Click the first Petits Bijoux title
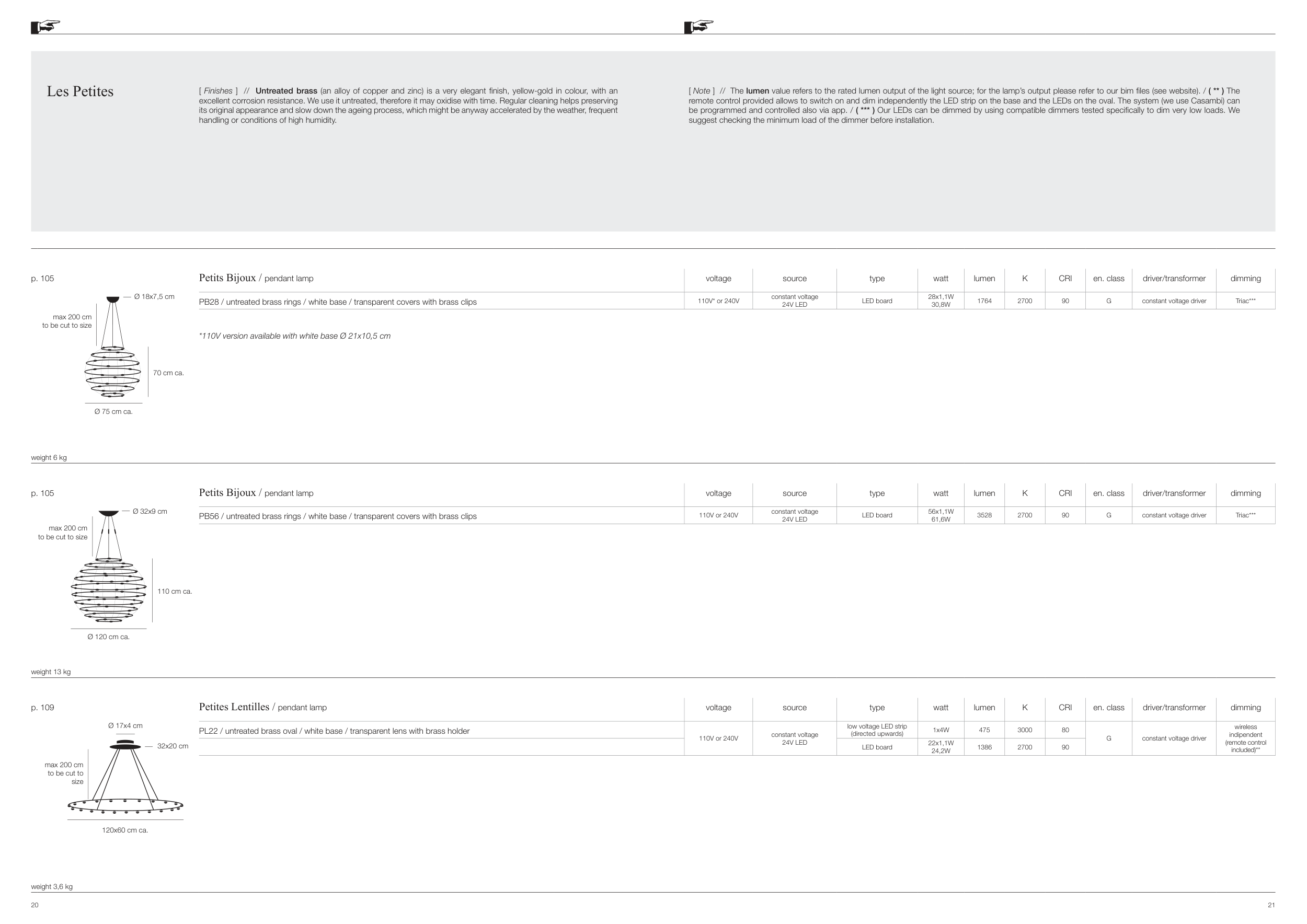The width and height of the screenshot is (1307, 924). 227,278
